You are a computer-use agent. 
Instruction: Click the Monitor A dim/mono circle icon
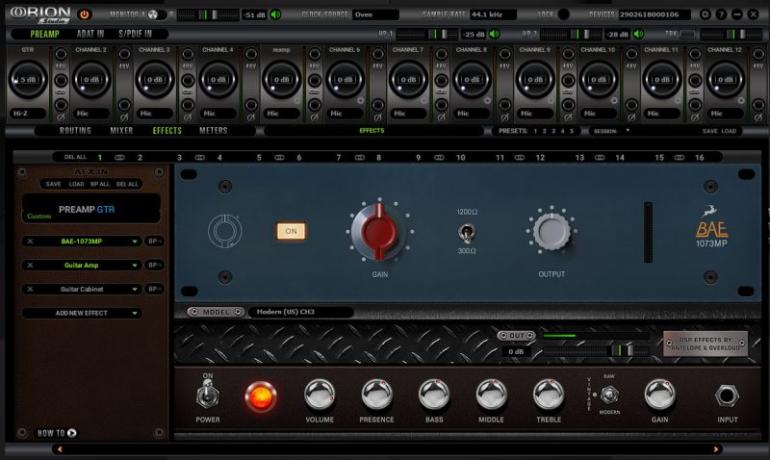point(153,14)
